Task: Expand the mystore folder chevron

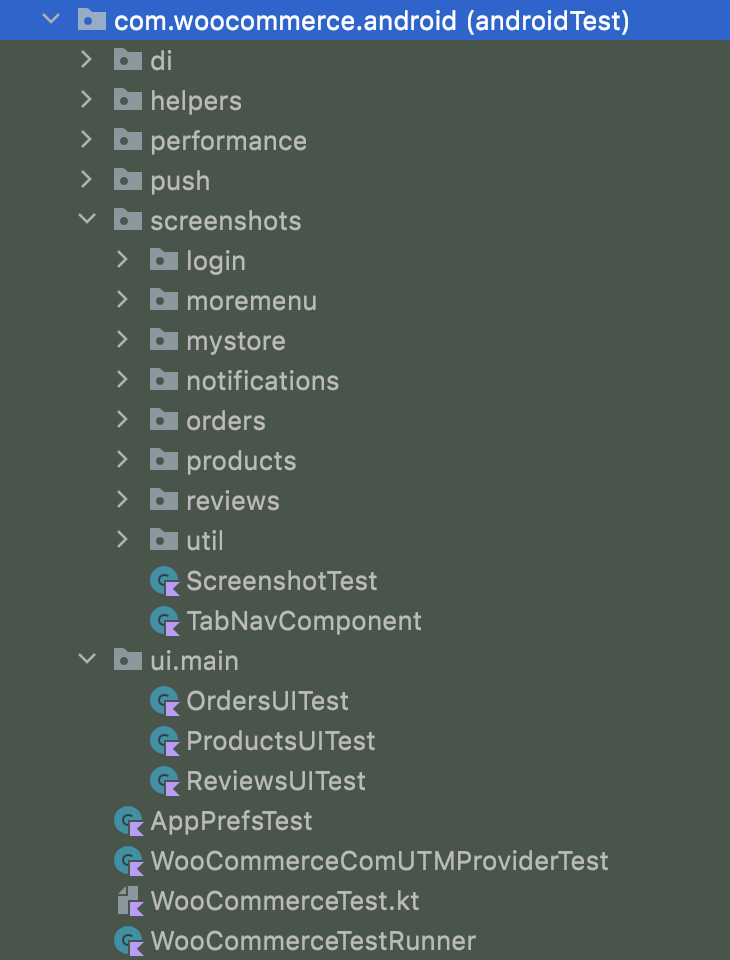Action: pos(122,339)
